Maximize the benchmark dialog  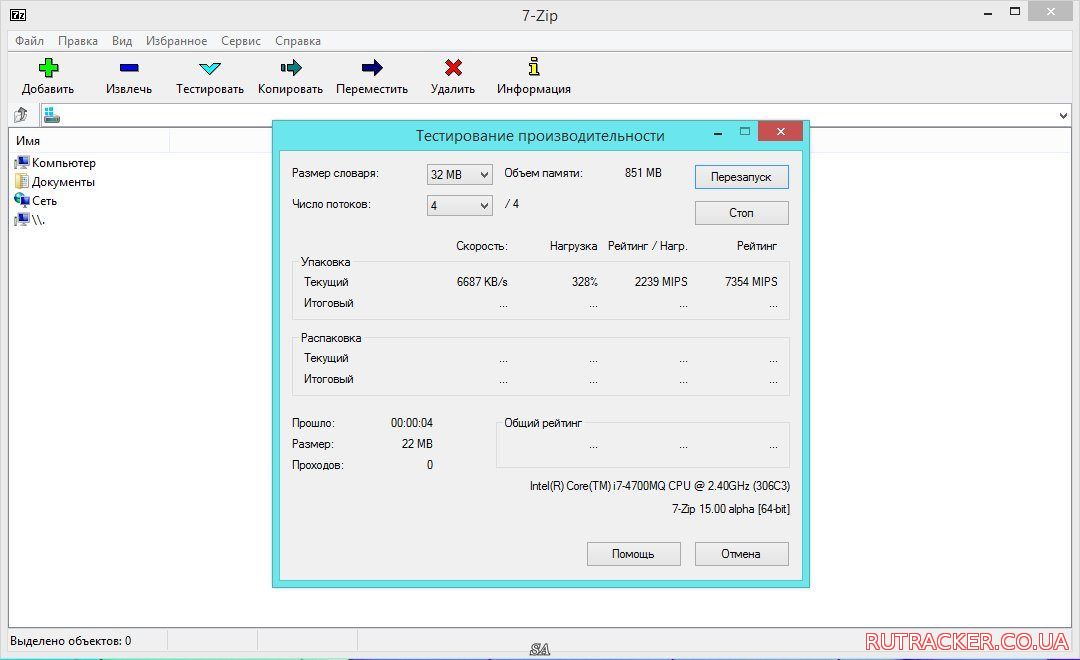click(x=745, y=132)
